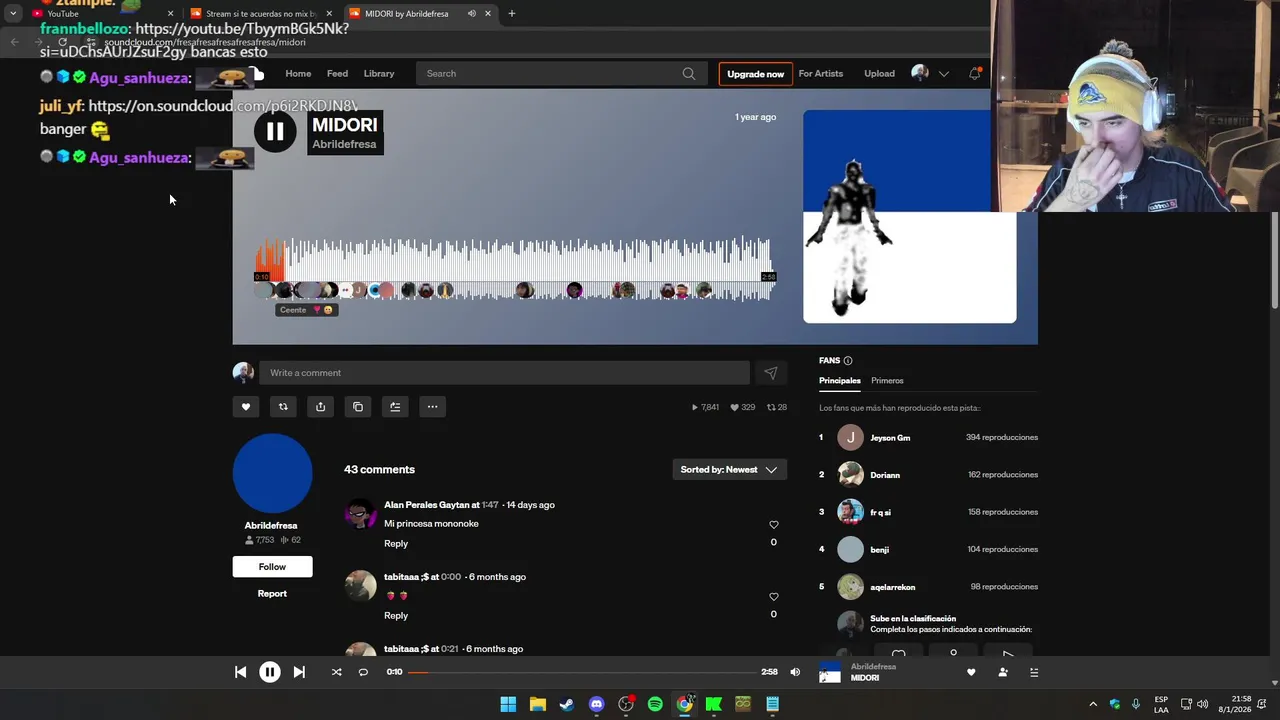Open Spotify from taskbar
This screenshot has height=720, width=1280.
coord(655,704)
